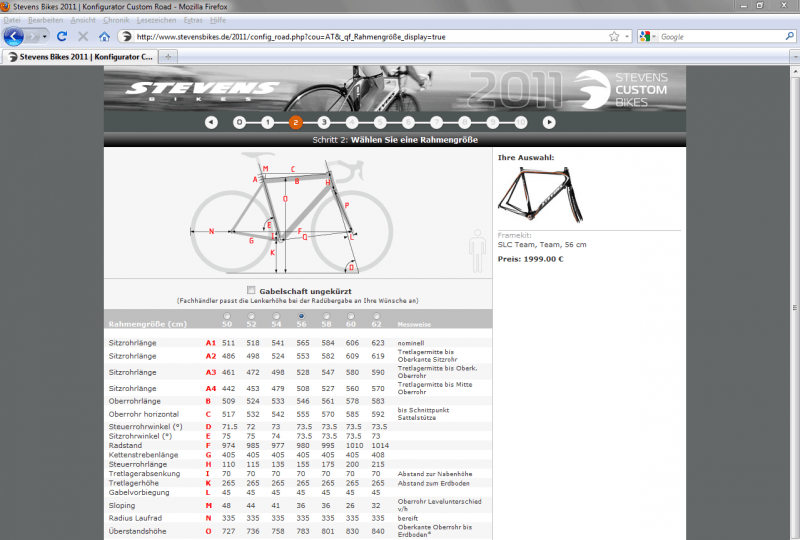This screenshot has height=540, width=800.
Task: Select frame size 52 radio button
Action: (x=251, y=316)
